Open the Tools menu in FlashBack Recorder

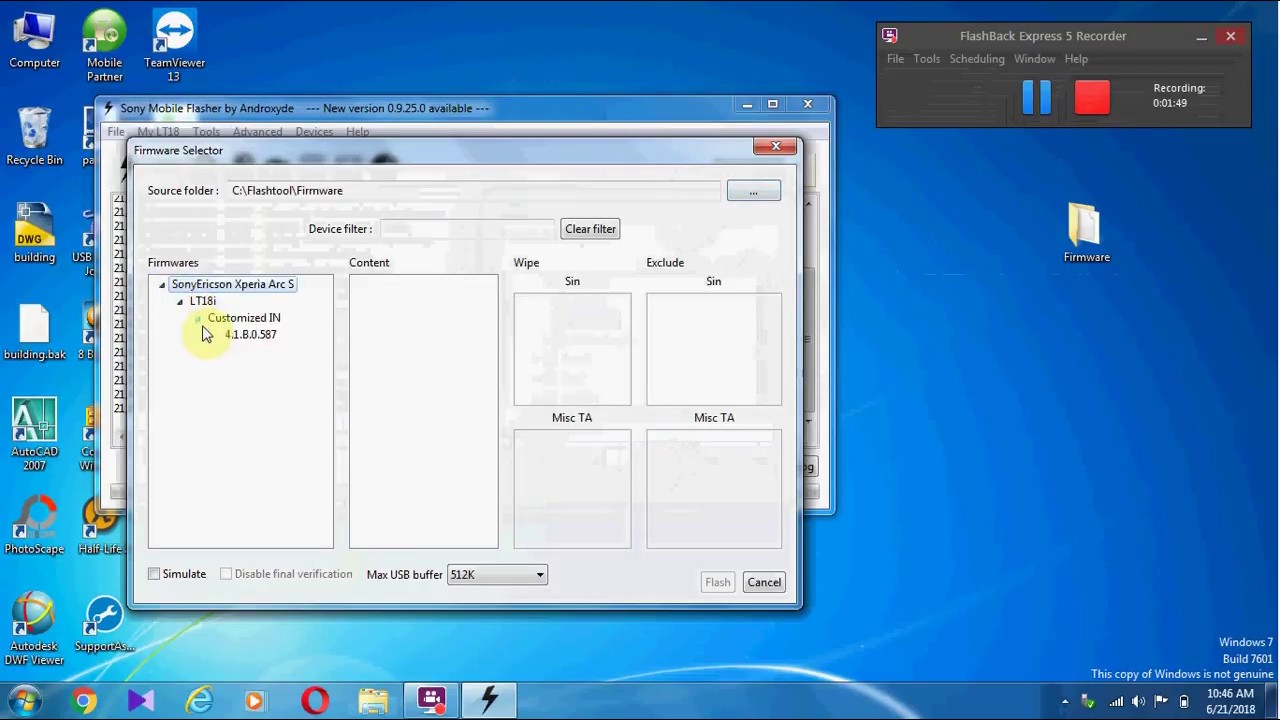click(926, 59)
